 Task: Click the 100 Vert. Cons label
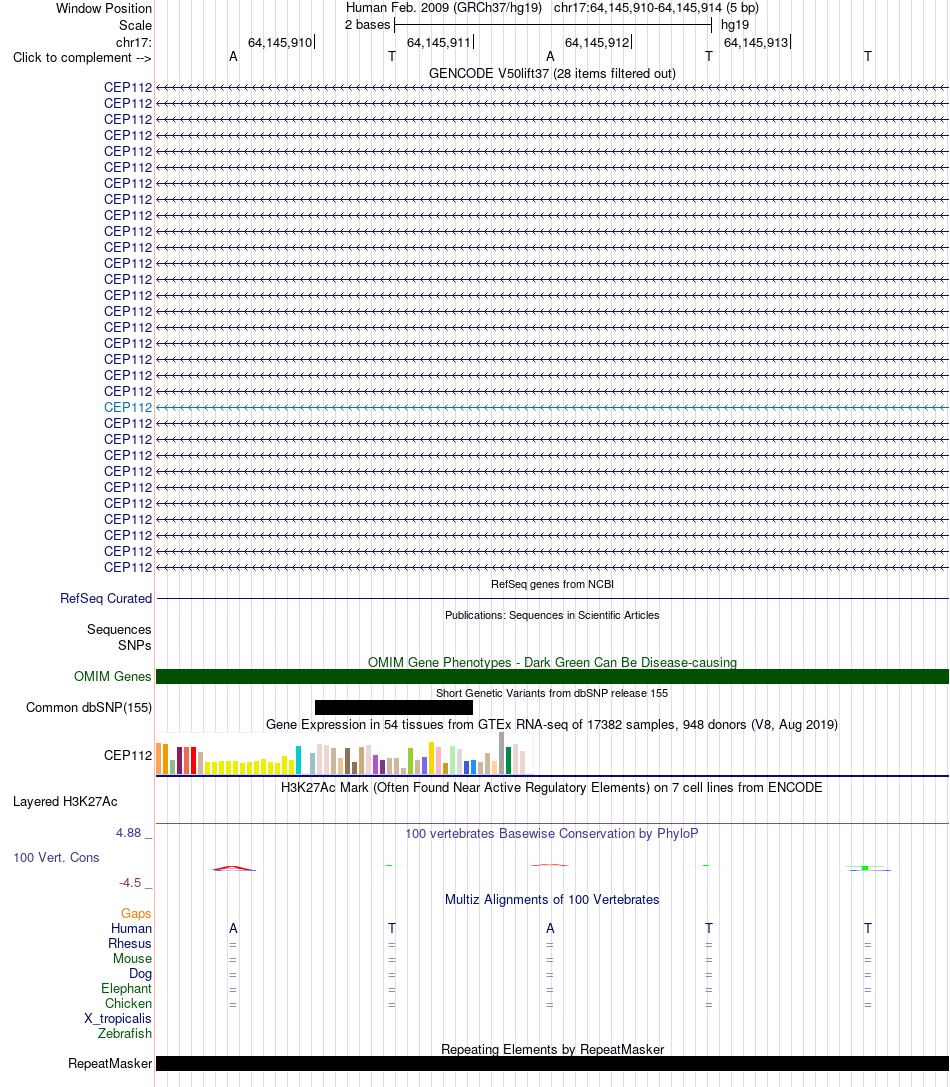pyautogui.click(x=56, y=858)
